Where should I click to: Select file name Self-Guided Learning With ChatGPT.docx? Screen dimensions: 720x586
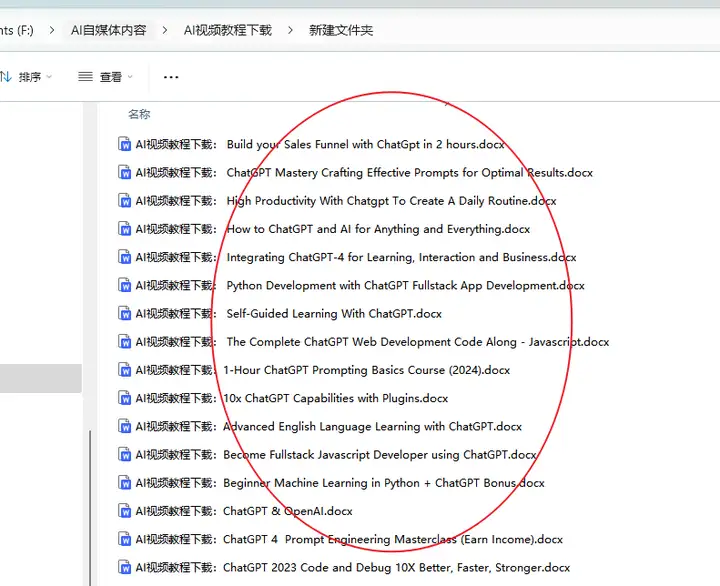point(288,314)
